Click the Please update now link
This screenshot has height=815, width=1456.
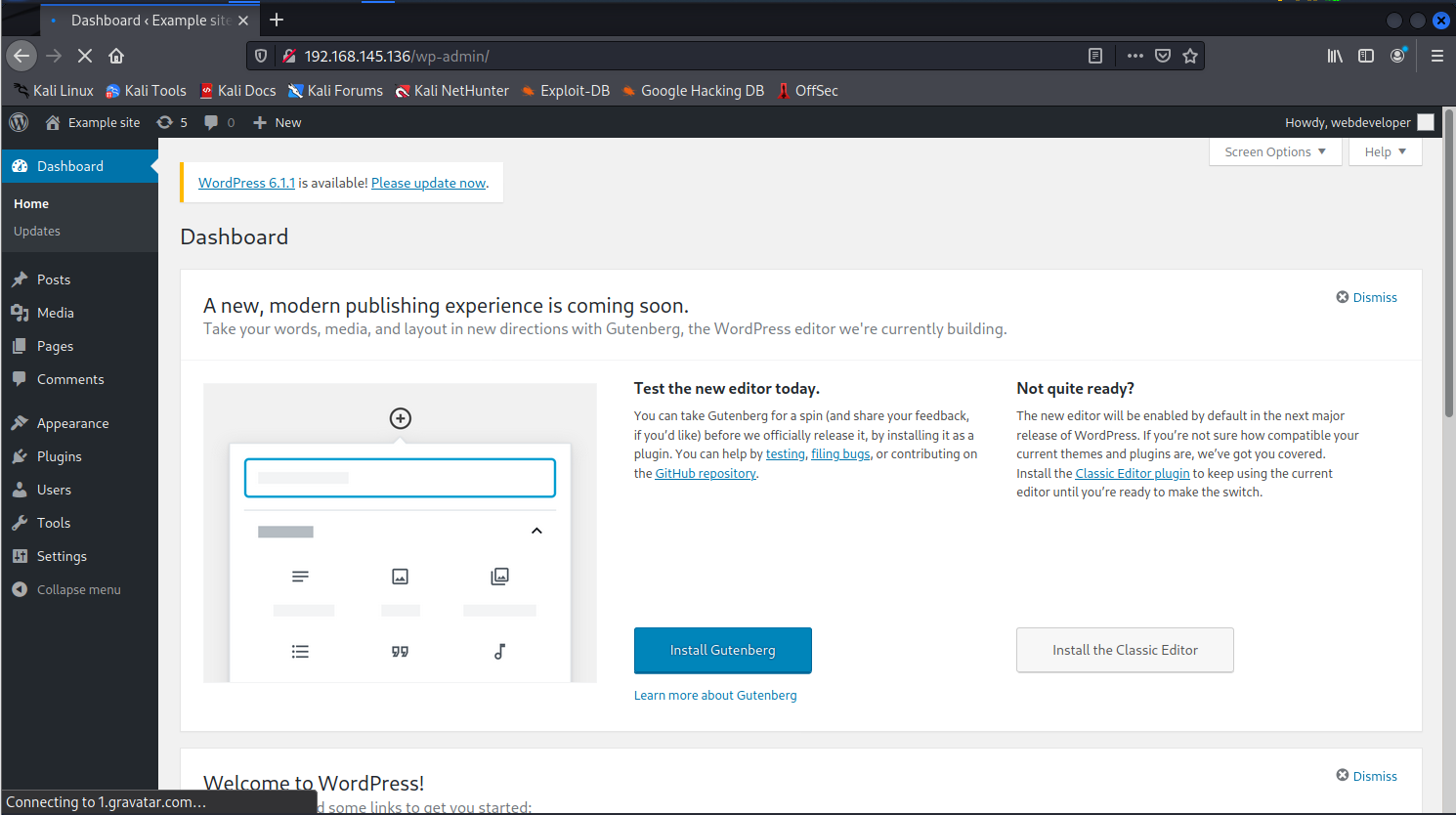click(428, 183)
